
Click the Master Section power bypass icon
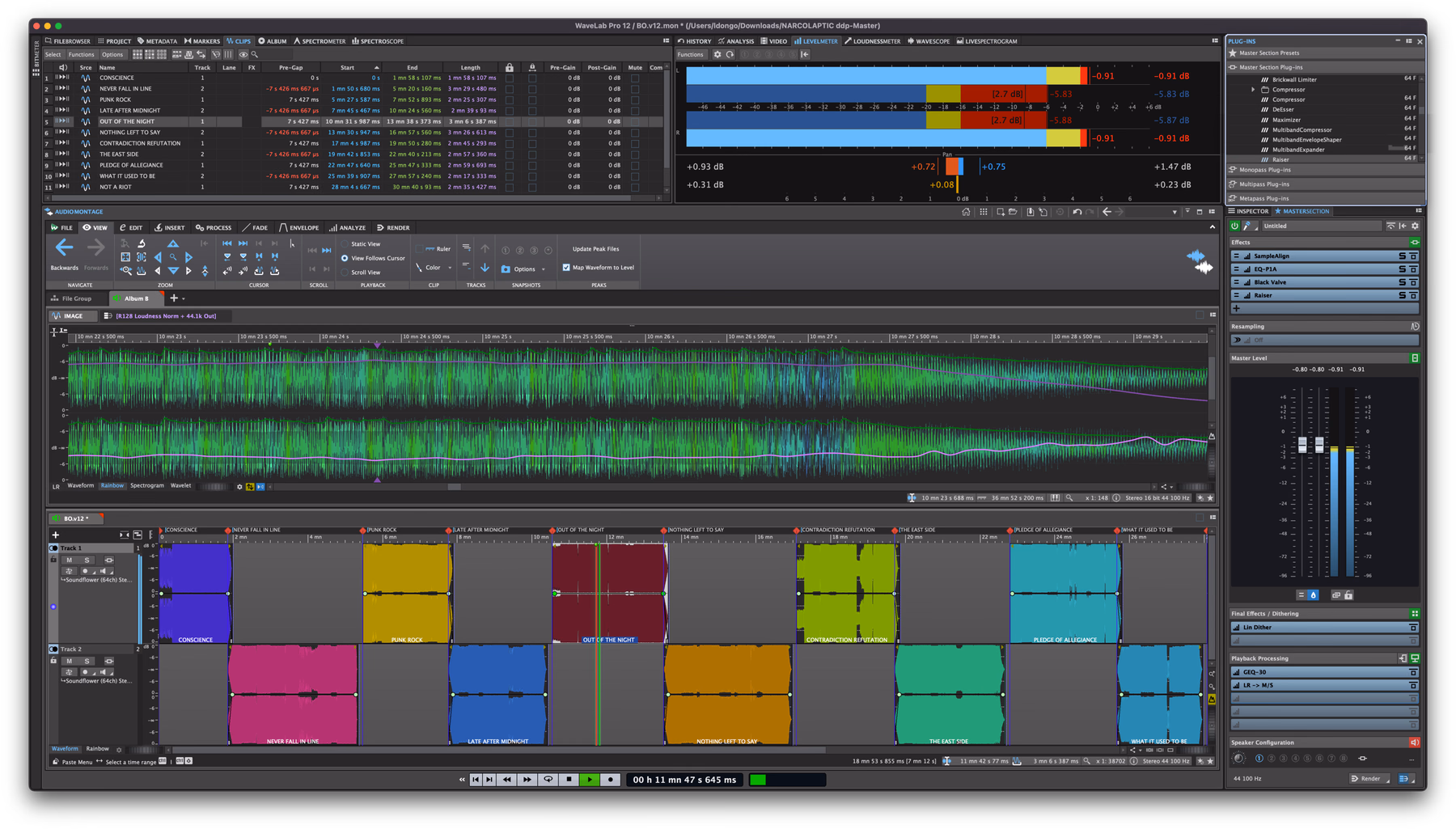(1234, 226)
